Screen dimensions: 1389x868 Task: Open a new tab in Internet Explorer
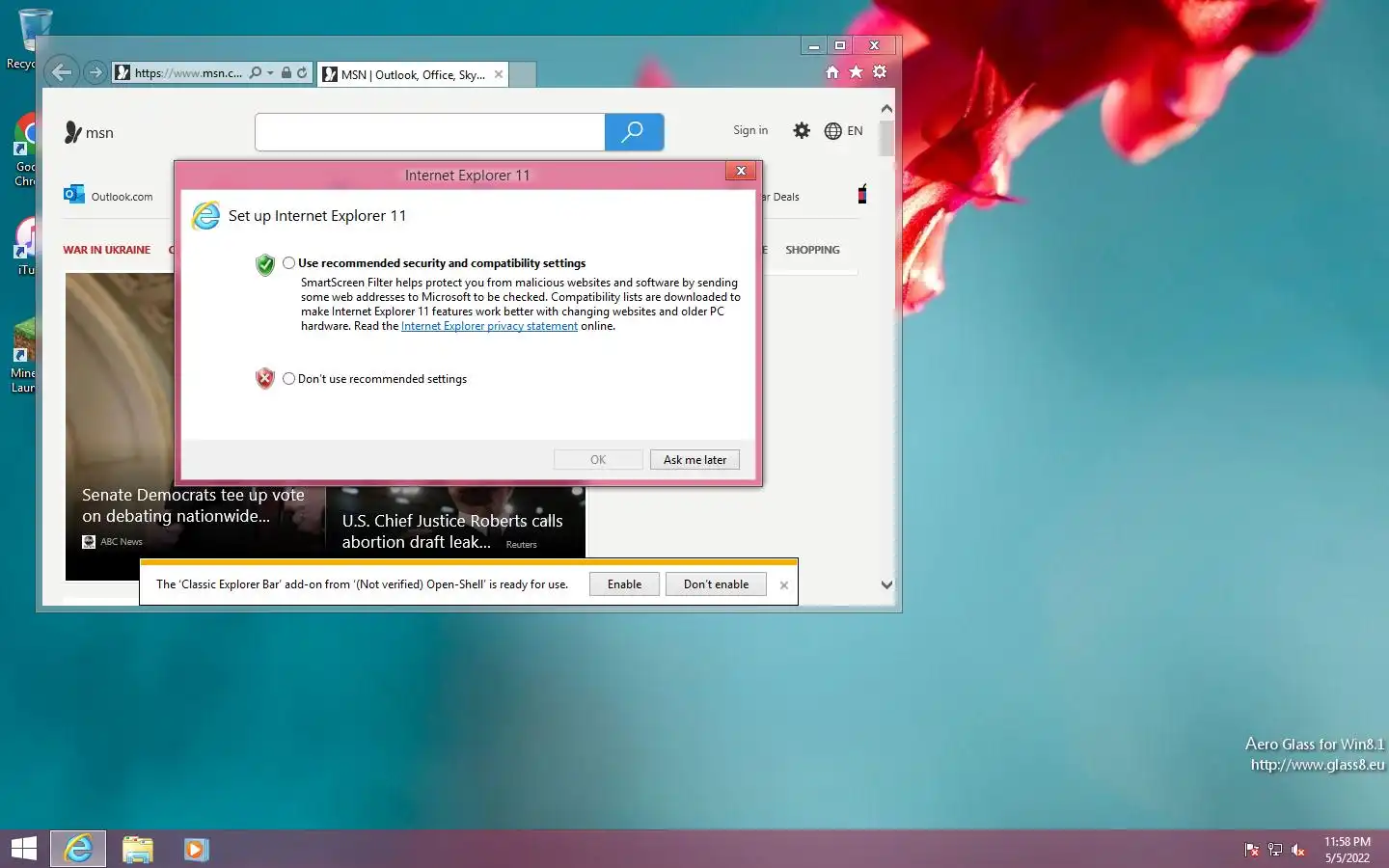click(x=522, y=74)
